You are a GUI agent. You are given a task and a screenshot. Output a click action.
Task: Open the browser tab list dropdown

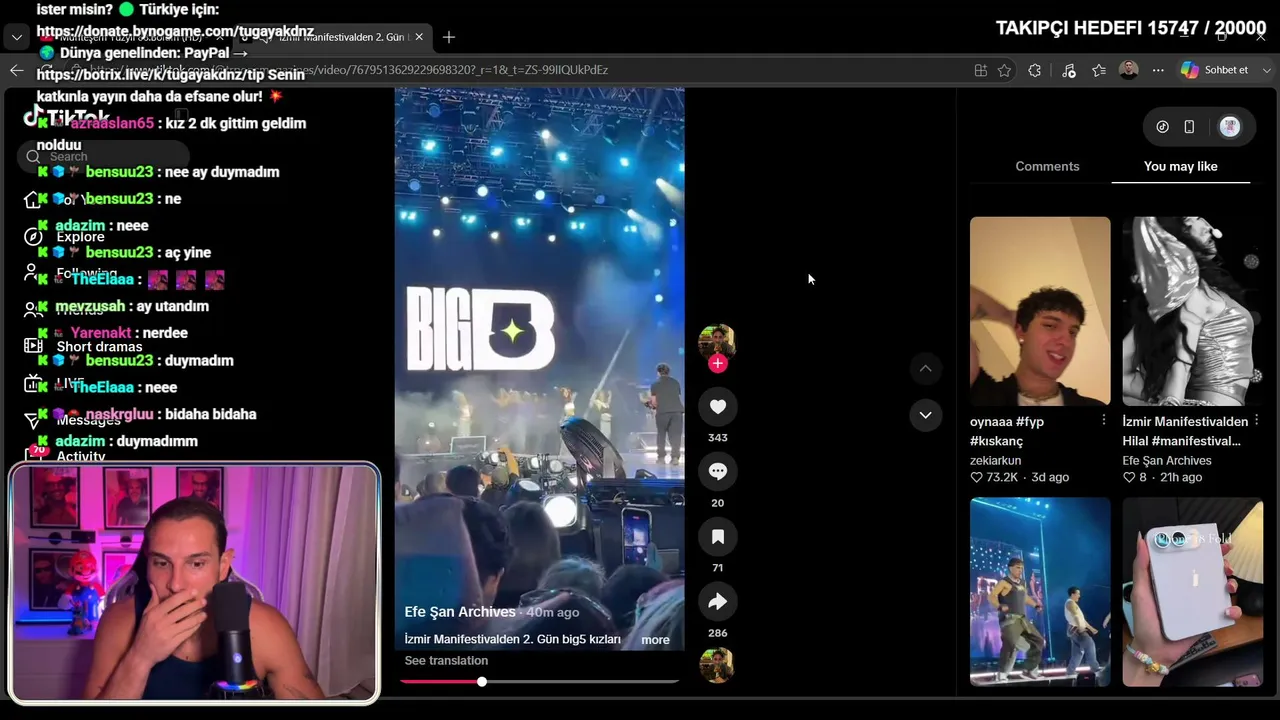(x=16, y=37)
